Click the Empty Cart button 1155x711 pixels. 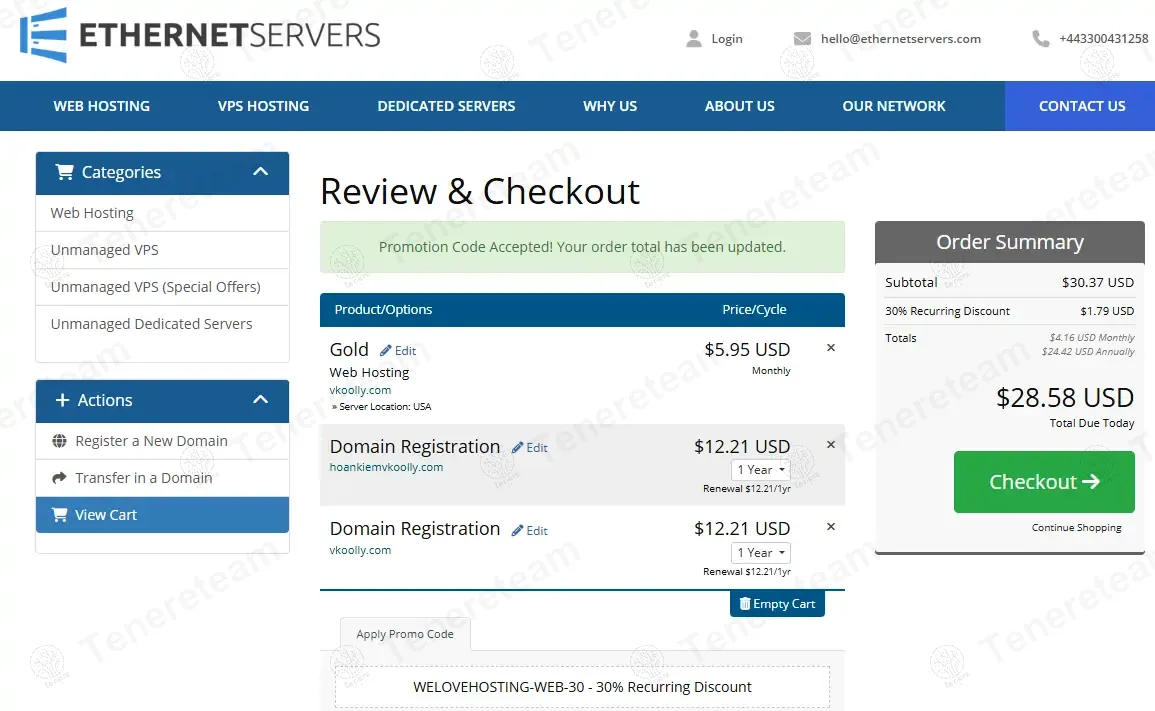pyautogui.click(x=777, y=604)
